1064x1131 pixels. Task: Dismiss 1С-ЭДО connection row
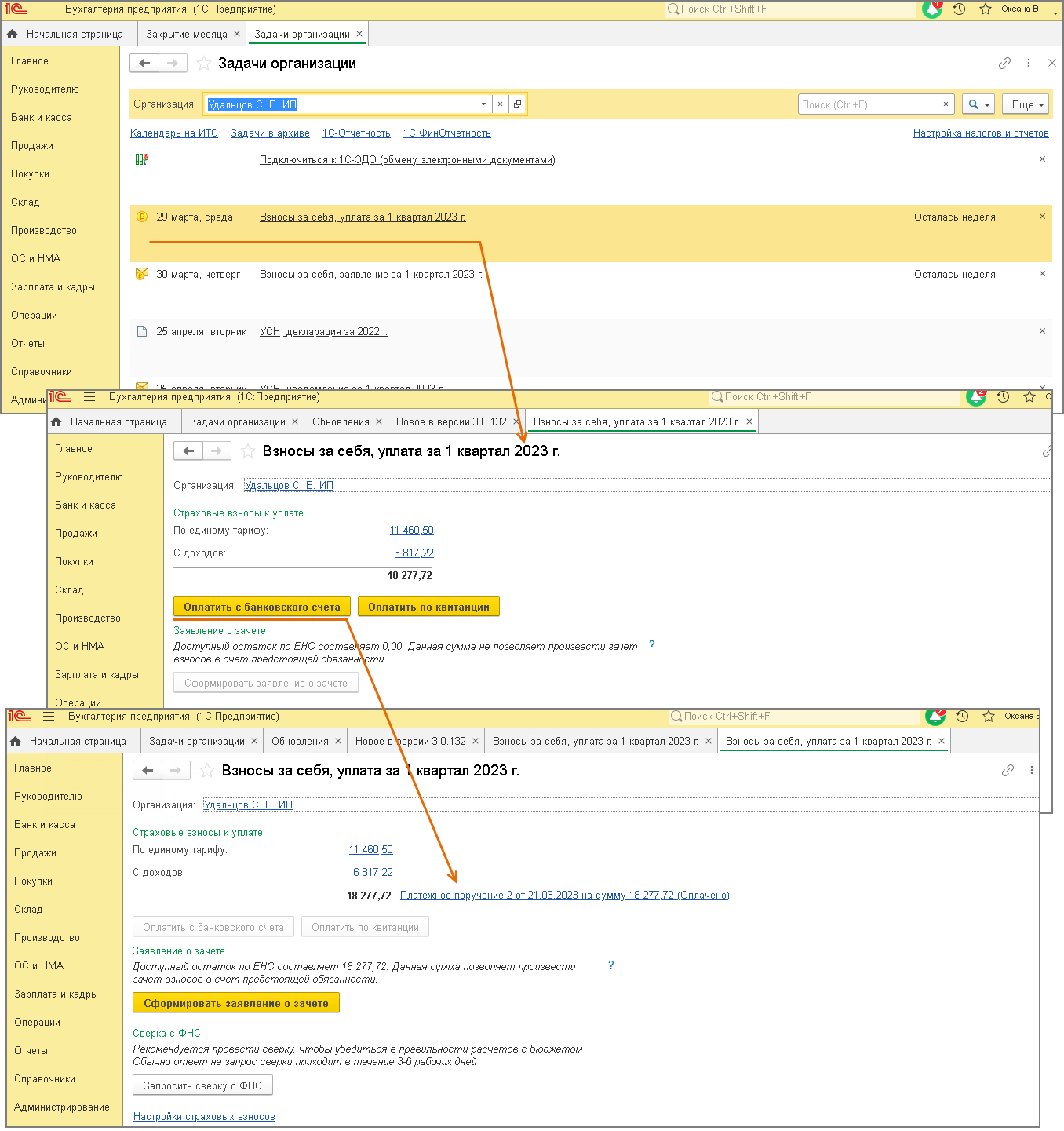1042,159
